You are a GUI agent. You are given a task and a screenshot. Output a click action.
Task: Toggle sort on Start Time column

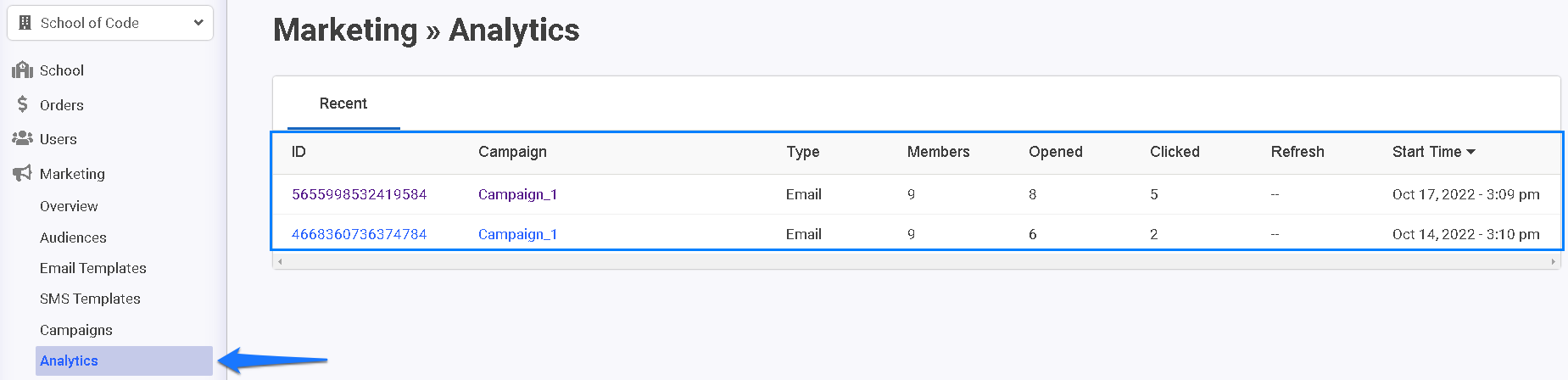click(1433, 152)
